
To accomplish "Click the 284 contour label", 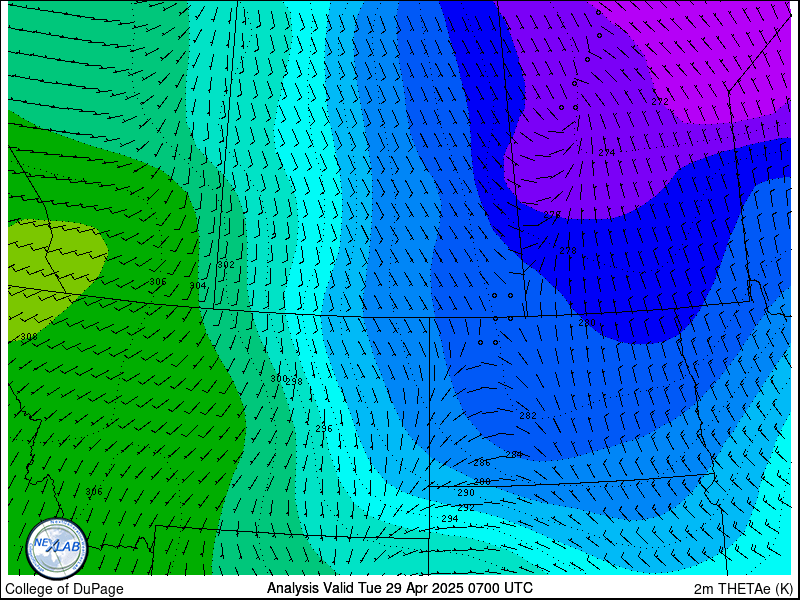I will 514,454.
